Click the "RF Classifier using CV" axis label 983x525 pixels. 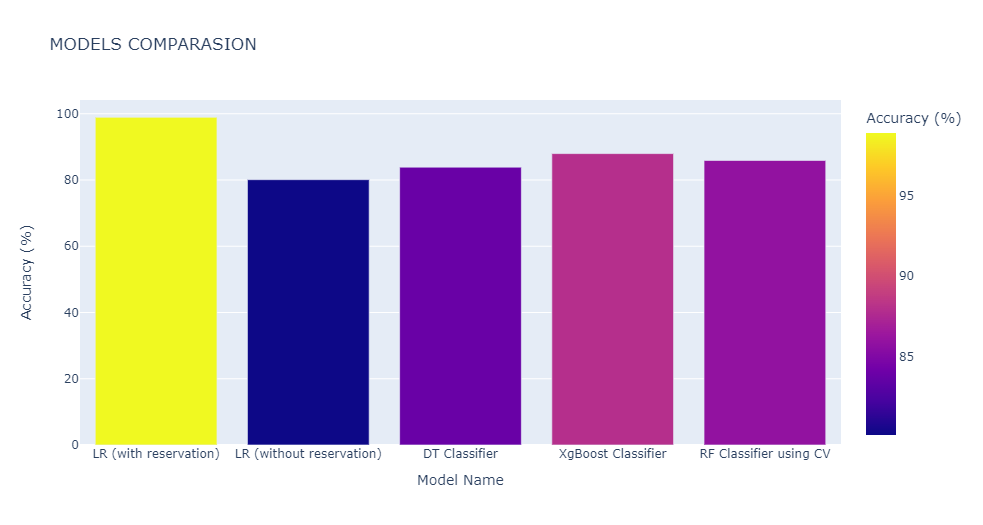(764, 454)
